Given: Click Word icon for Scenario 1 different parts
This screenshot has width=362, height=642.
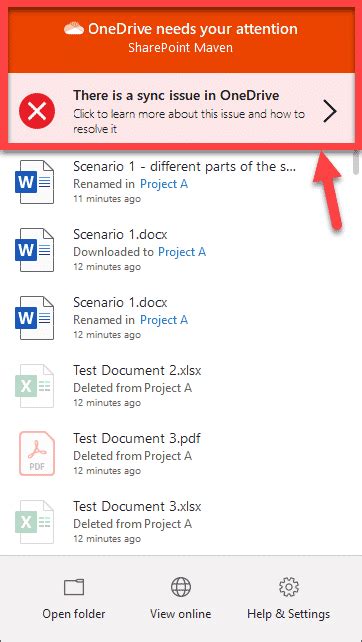Looking at the screenshot, I should coord(34,182).
